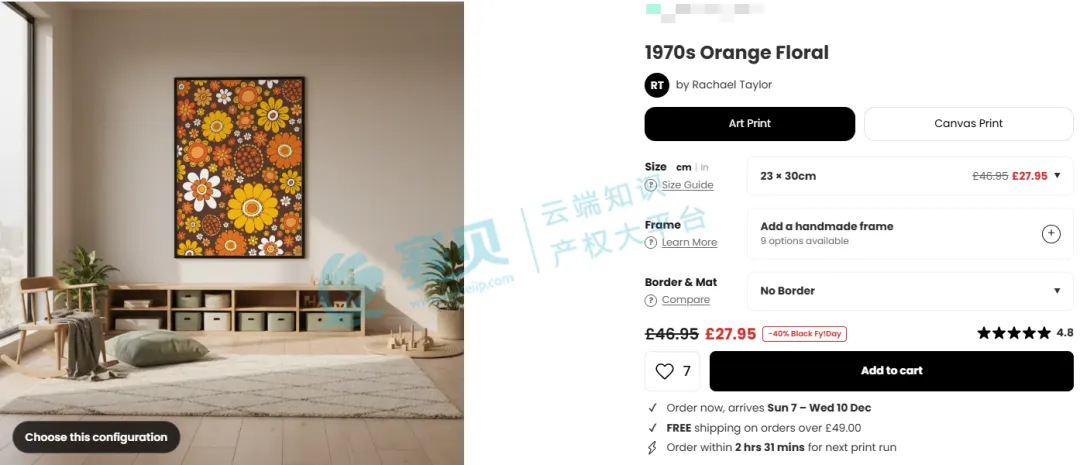The image size is (1080, 465).
Task: Click the Add to cart button
Action: coord(891,371)
